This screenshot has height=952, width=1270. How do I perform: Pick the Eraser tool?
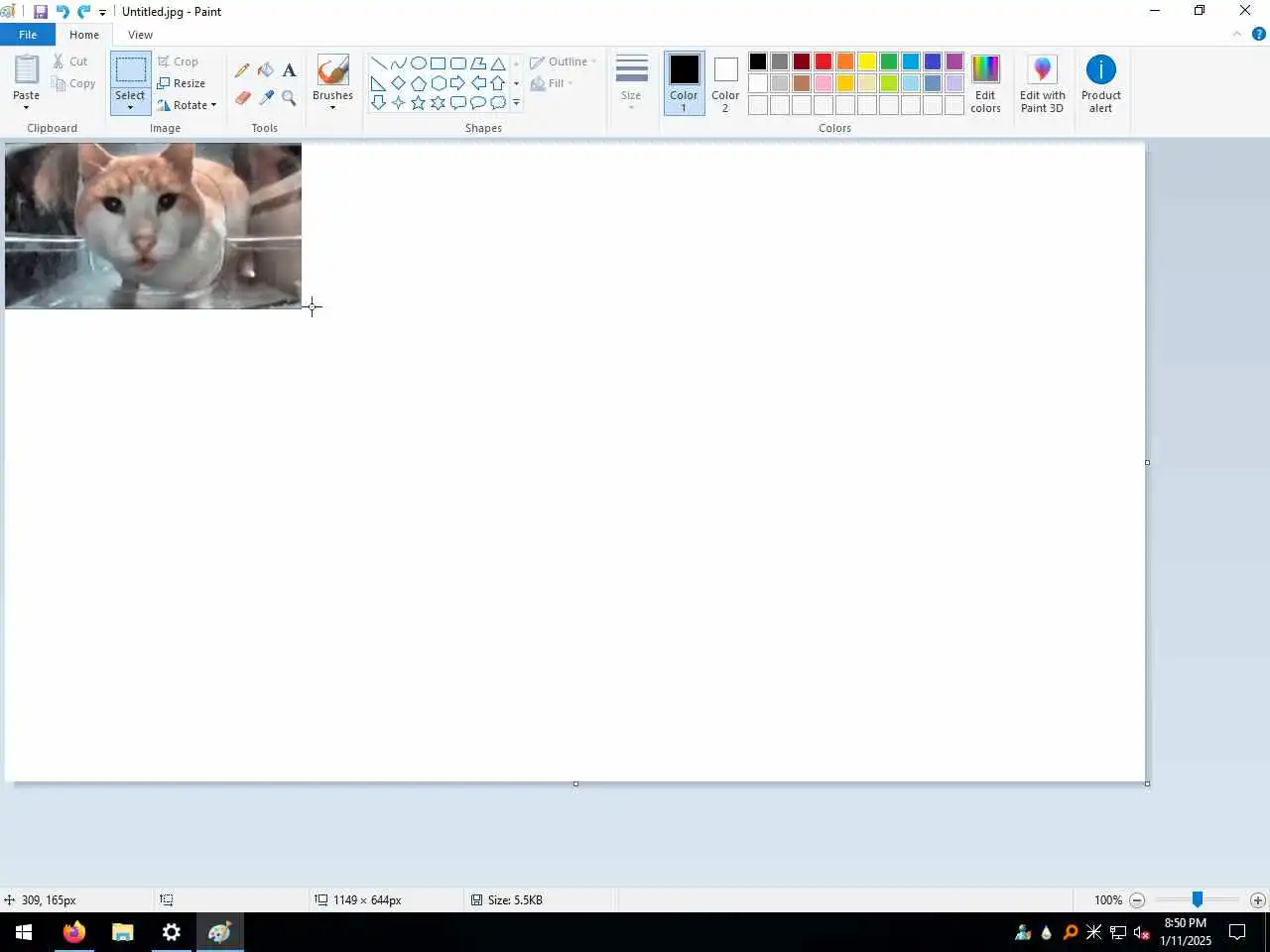242,97
